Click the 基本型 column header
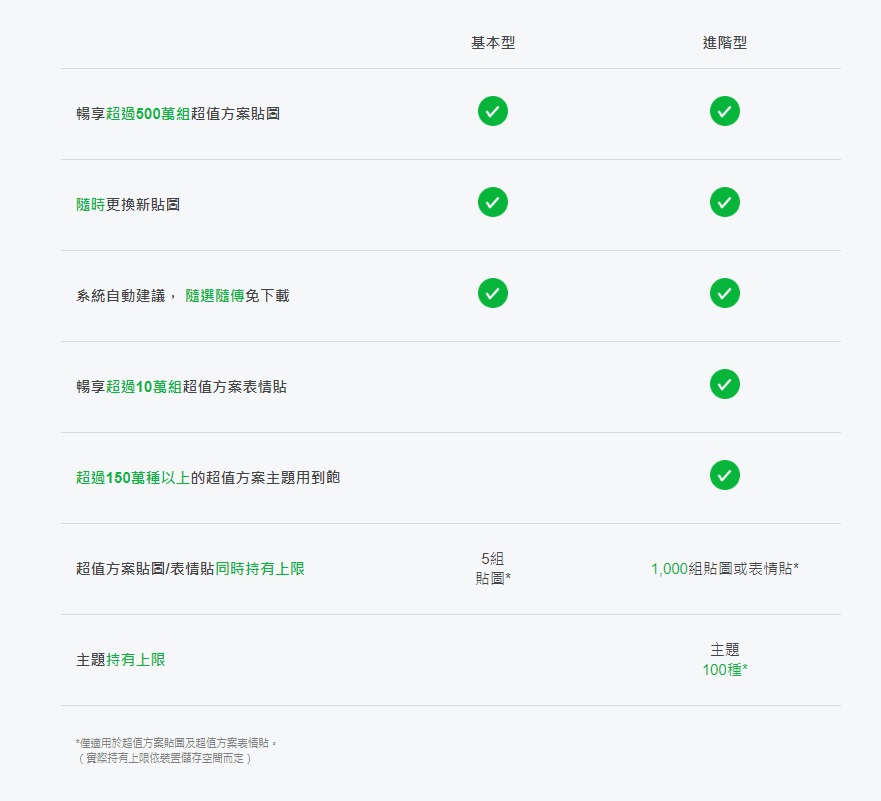This screenshot has height=801, width=881. point(493,43)
